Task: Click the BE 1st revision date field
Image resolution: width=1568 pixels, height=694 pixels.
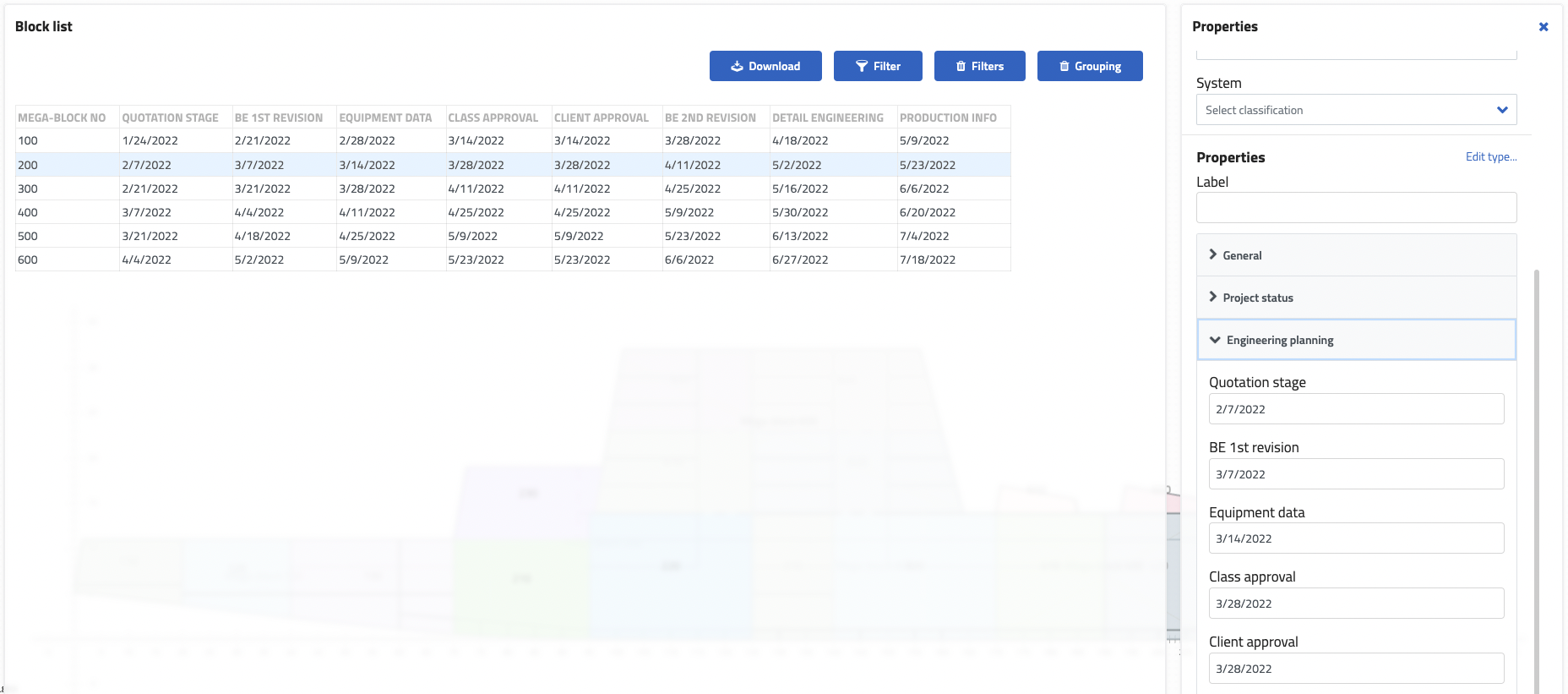Action: coord(1356,474)
